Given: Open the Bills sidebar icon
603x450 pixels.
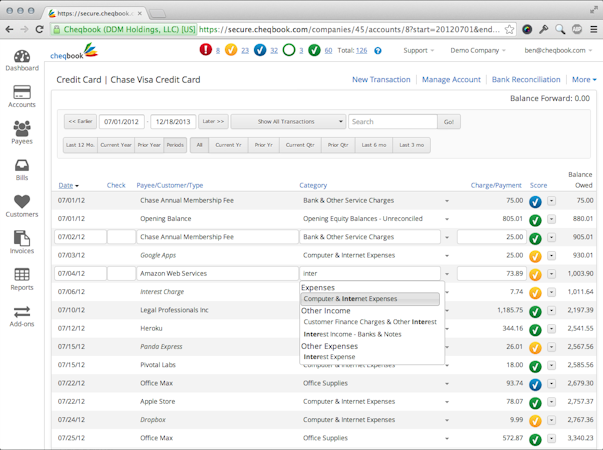Looking at the screenshot, I should tap(22, 170).
